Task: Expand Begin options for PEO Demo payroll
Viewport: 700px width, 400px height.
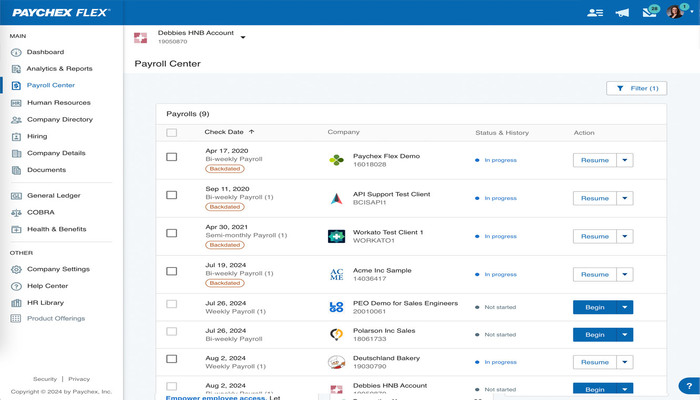Action: click(625, 308)
